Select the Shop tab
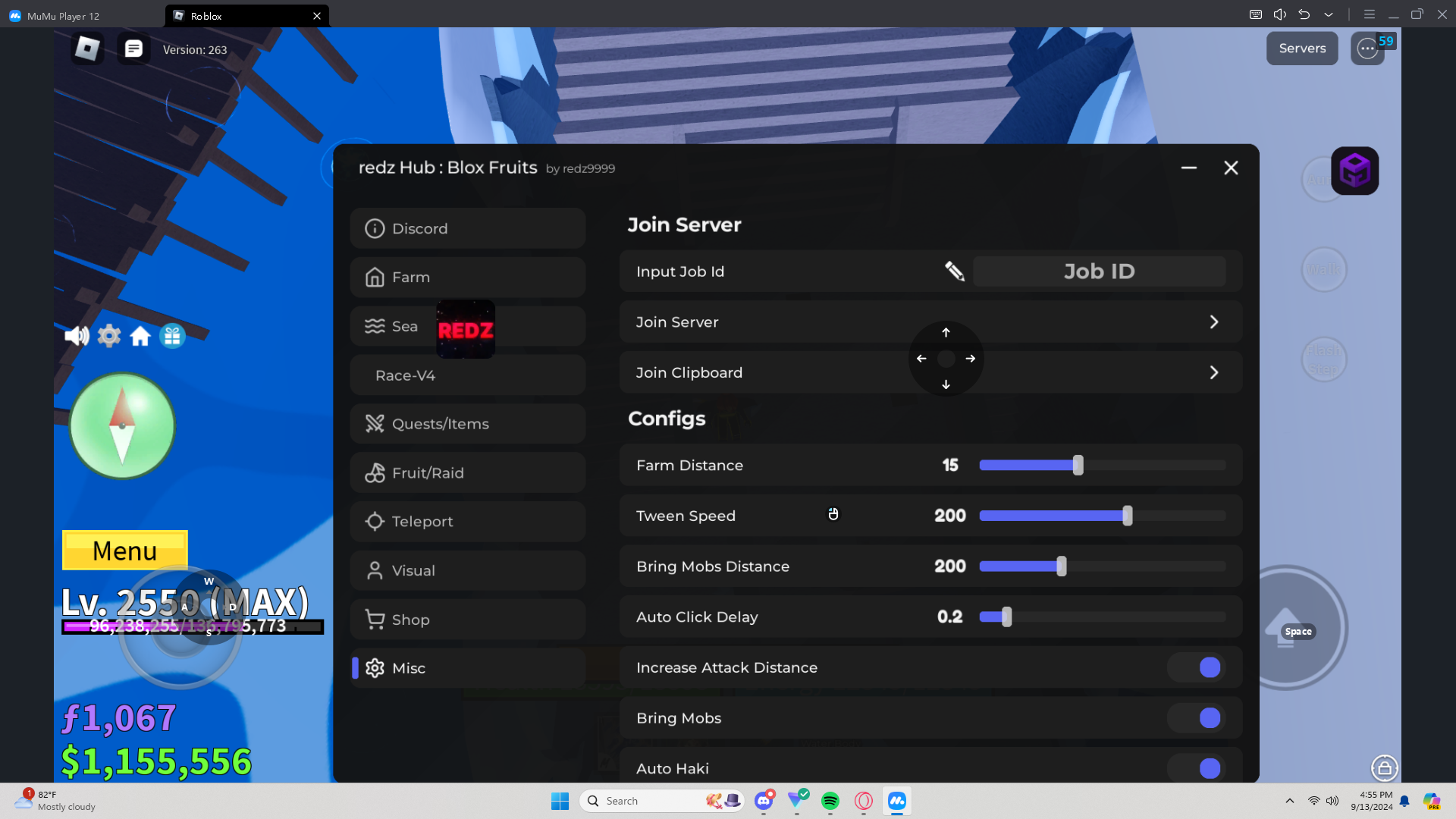 click(x=468, y=620)
